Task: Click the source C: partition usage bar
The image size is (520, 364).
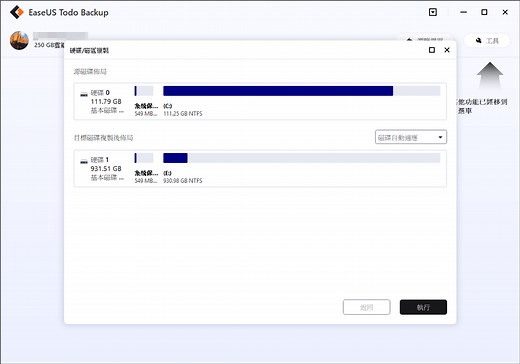Action: click(302, 91)
